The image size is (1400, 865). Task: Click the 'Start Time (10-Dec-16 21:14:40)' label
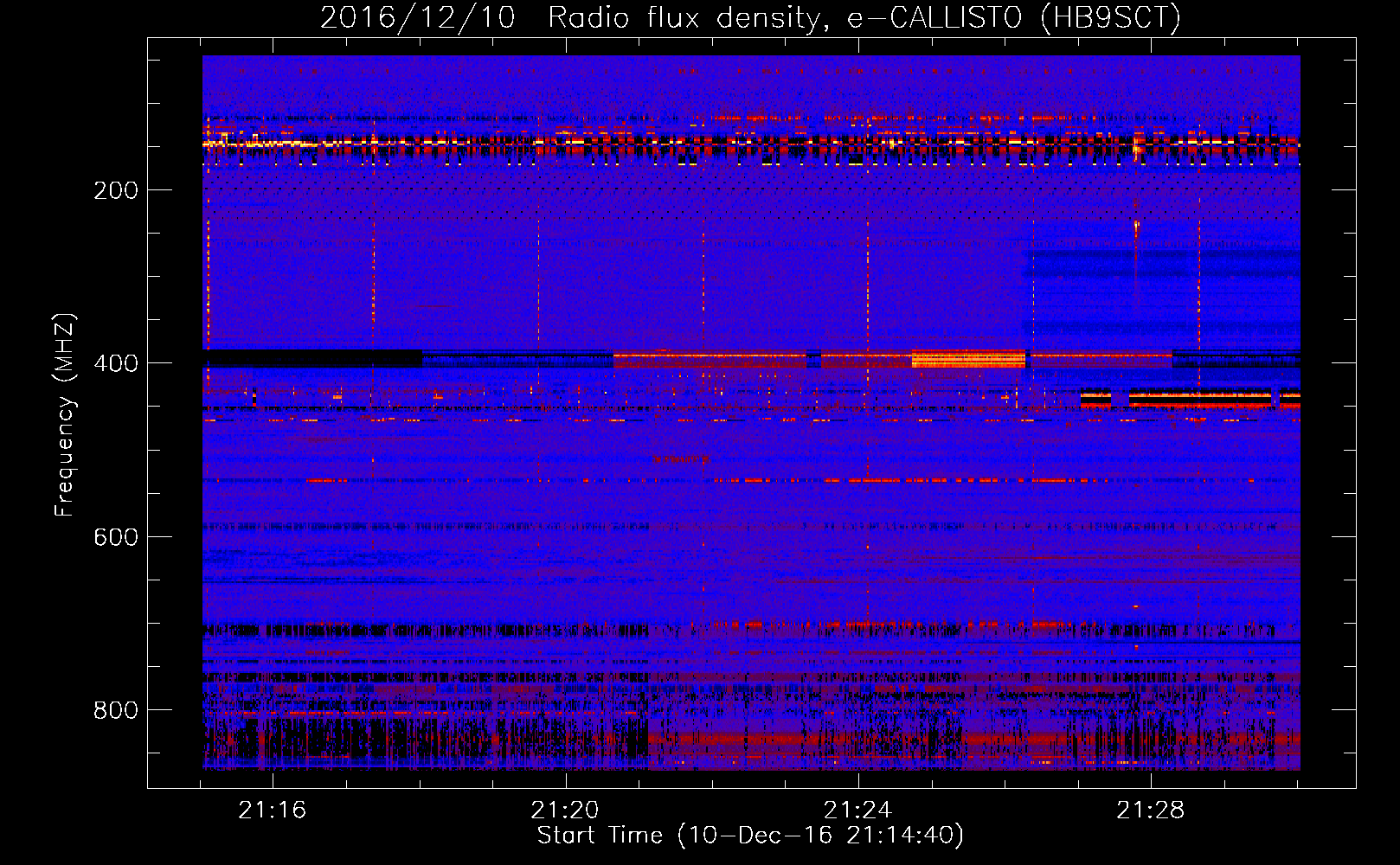pos(750,836)
